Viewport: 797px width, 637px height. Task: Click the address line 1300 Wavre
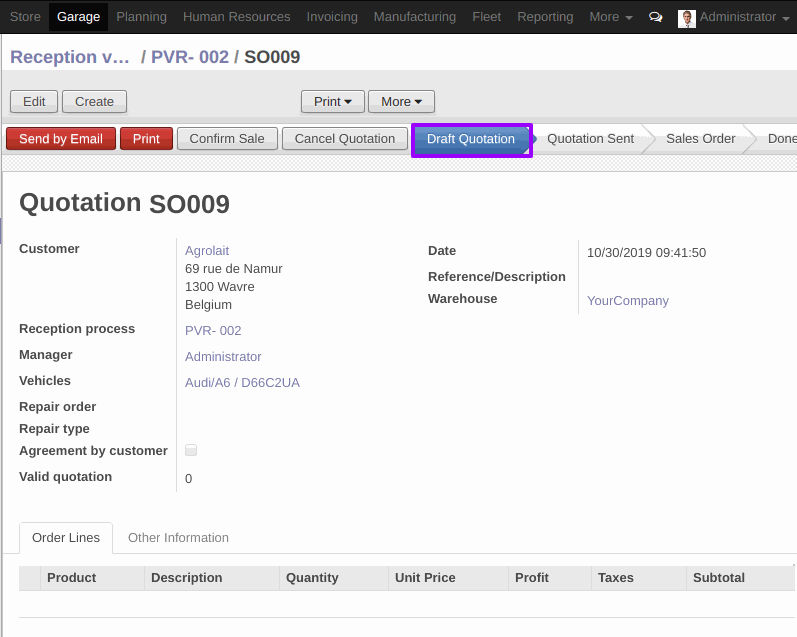tap(220, 287)
